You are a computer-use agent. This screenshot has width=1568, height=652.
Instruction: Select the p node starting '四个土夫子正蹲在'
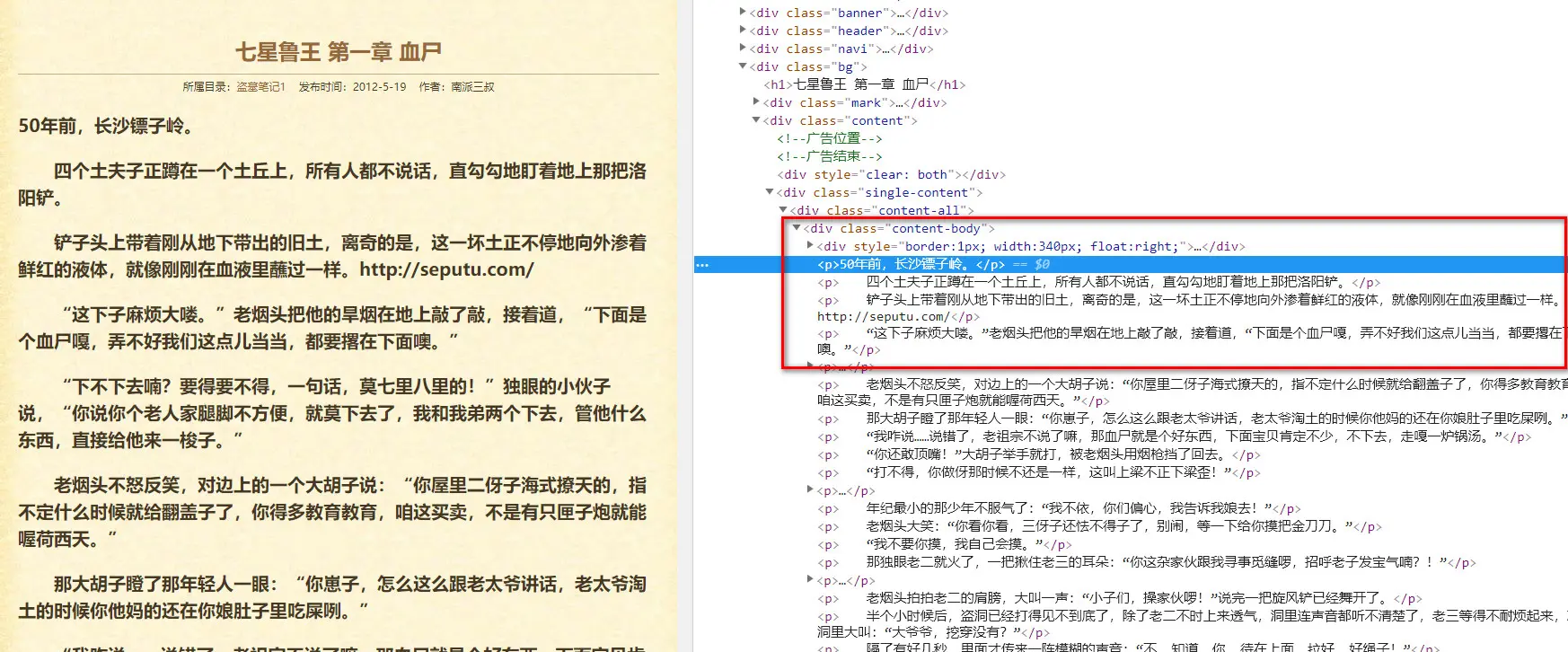click(x=1097, y=282)
